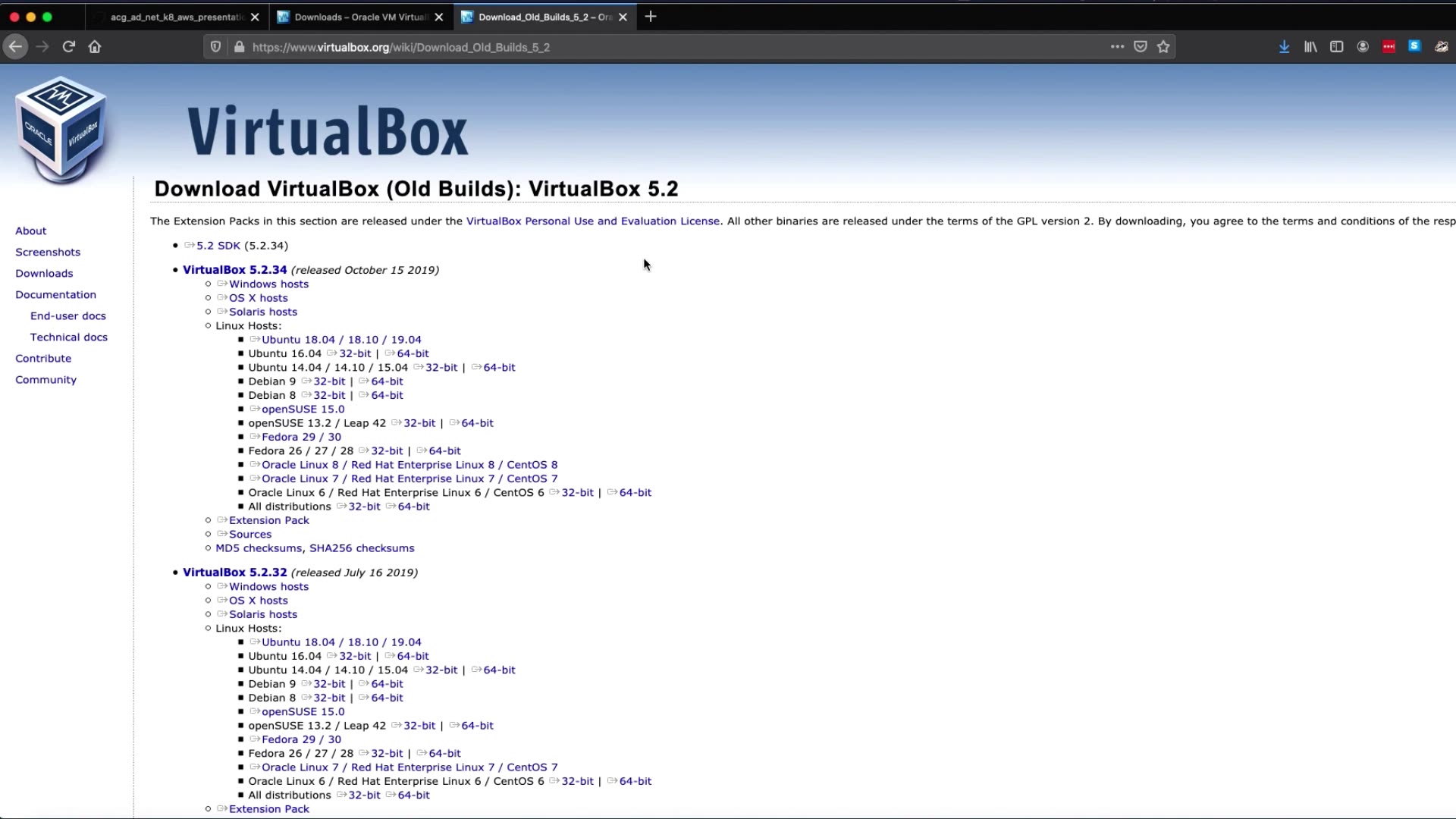Image resolution: width=1456 pixels, height=819 pixels.
Task: Click the URL address field
Action: coord(667,47)
